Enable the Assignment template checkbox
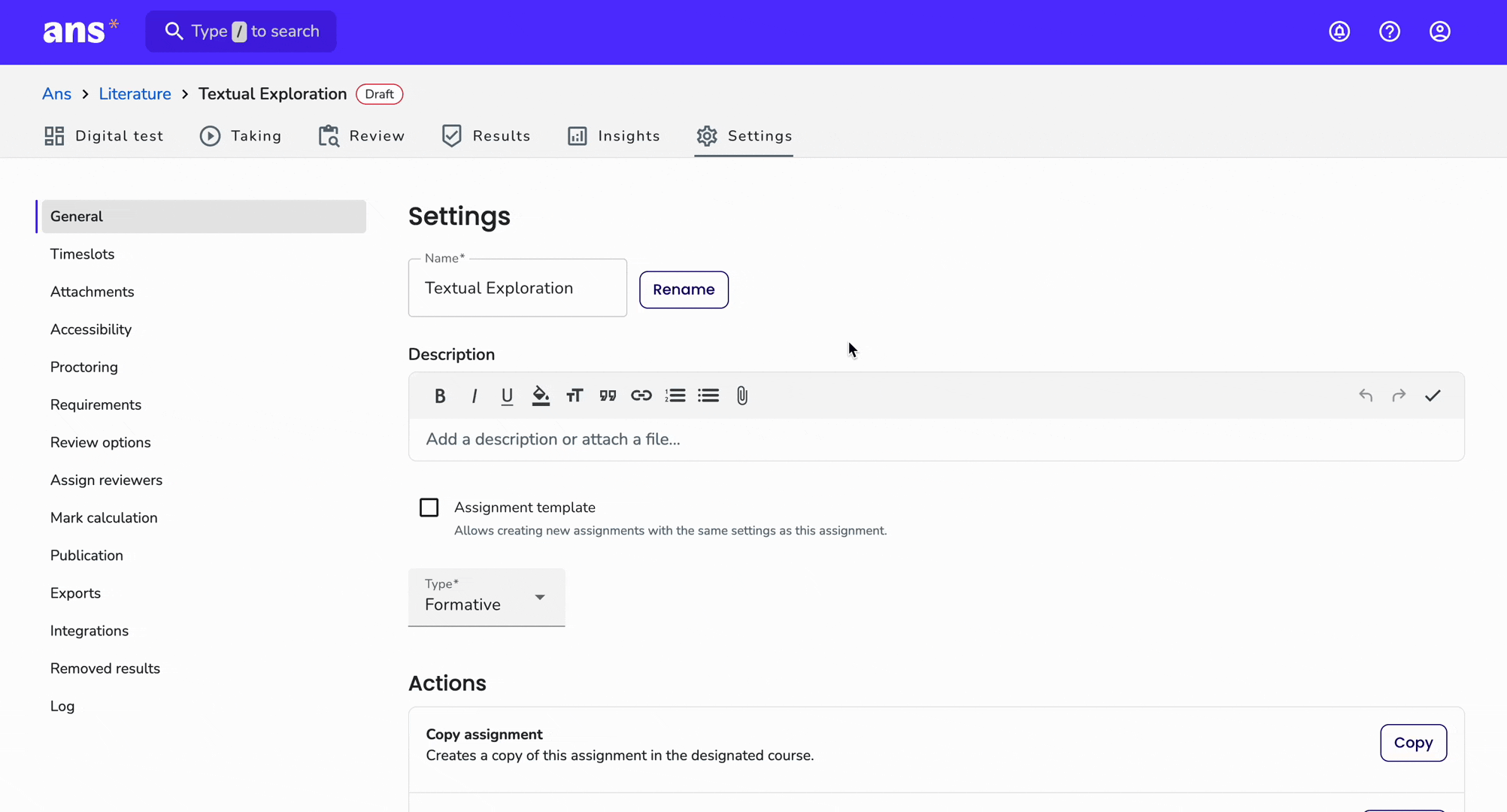The image size is (1507, 812). click(429, 507)
